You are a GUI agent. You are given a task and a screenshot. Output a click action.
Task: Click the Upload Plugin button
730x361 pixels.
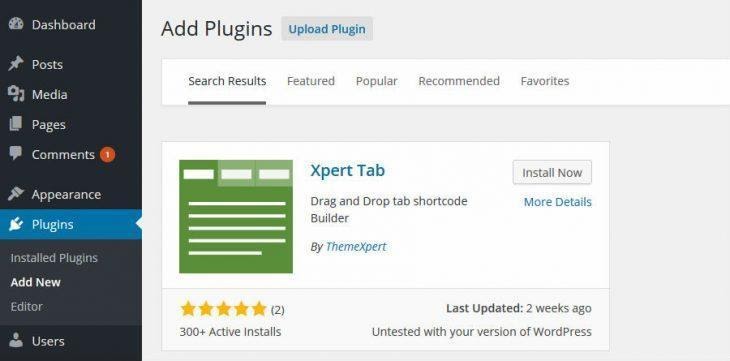pyautogui.click(x=327, y=29)
